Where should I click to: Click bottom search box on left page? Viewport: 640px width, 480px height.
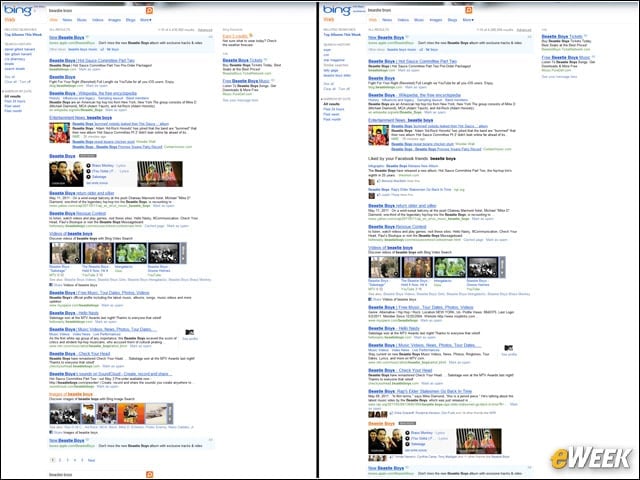click(x=97, y=474)
